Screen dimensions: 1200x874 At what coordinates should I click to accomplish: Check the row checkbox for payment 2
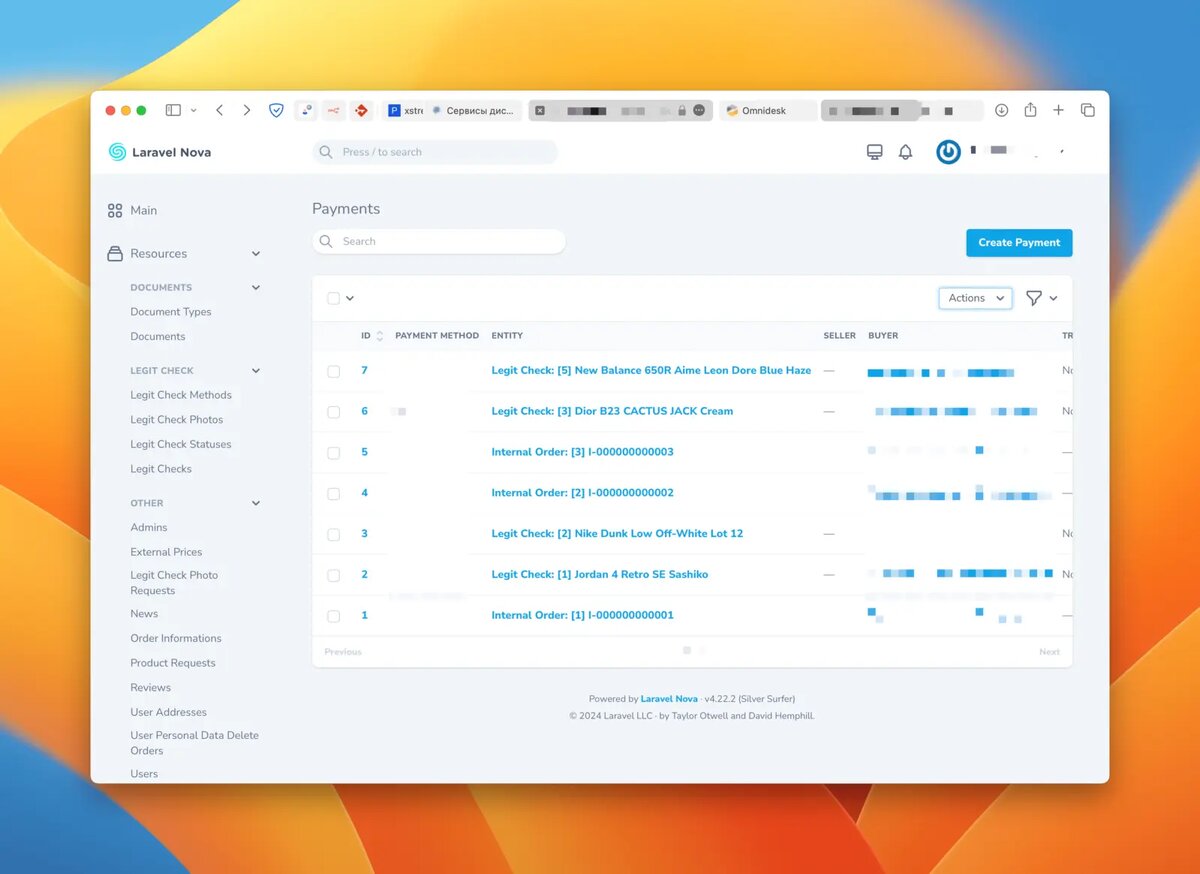334,575
